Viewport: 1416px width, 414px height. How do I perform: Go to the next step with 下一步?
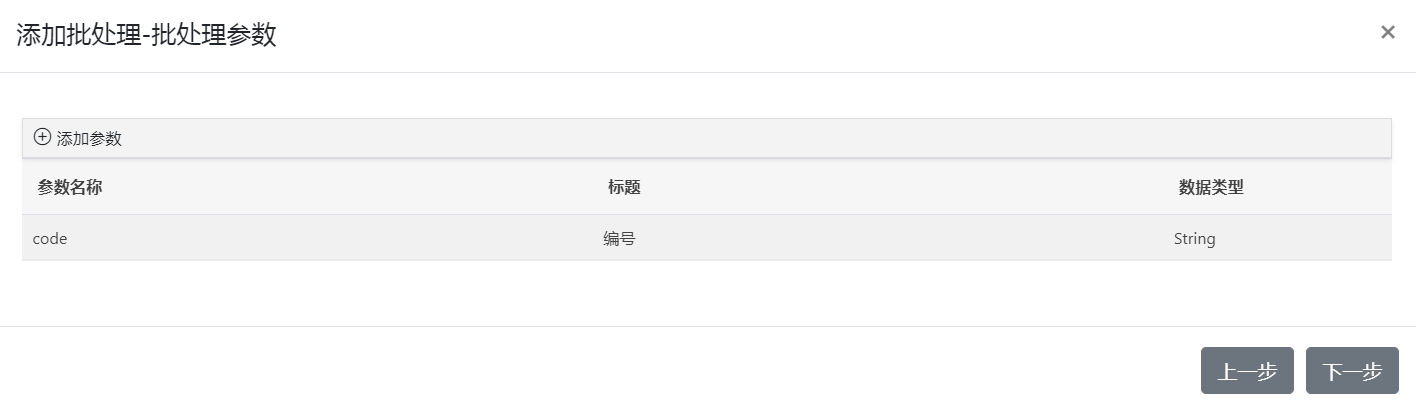[1351, 371]
